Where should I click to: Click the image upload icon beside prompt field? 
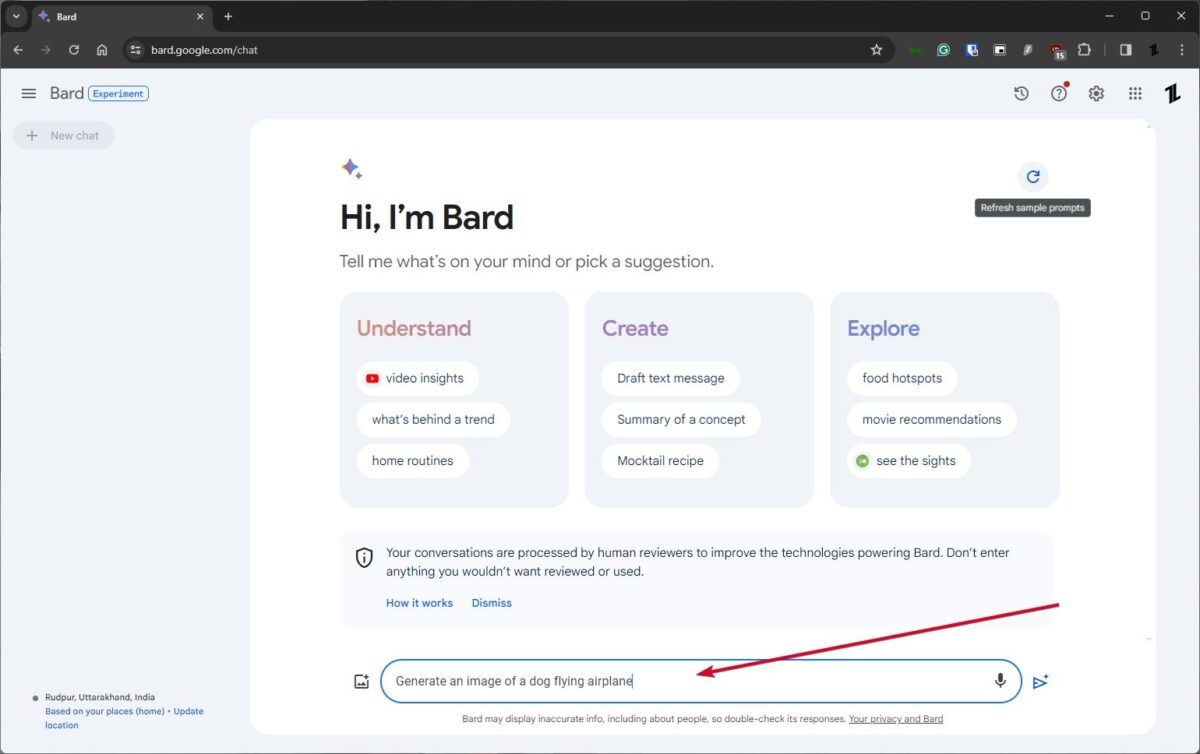361,681
